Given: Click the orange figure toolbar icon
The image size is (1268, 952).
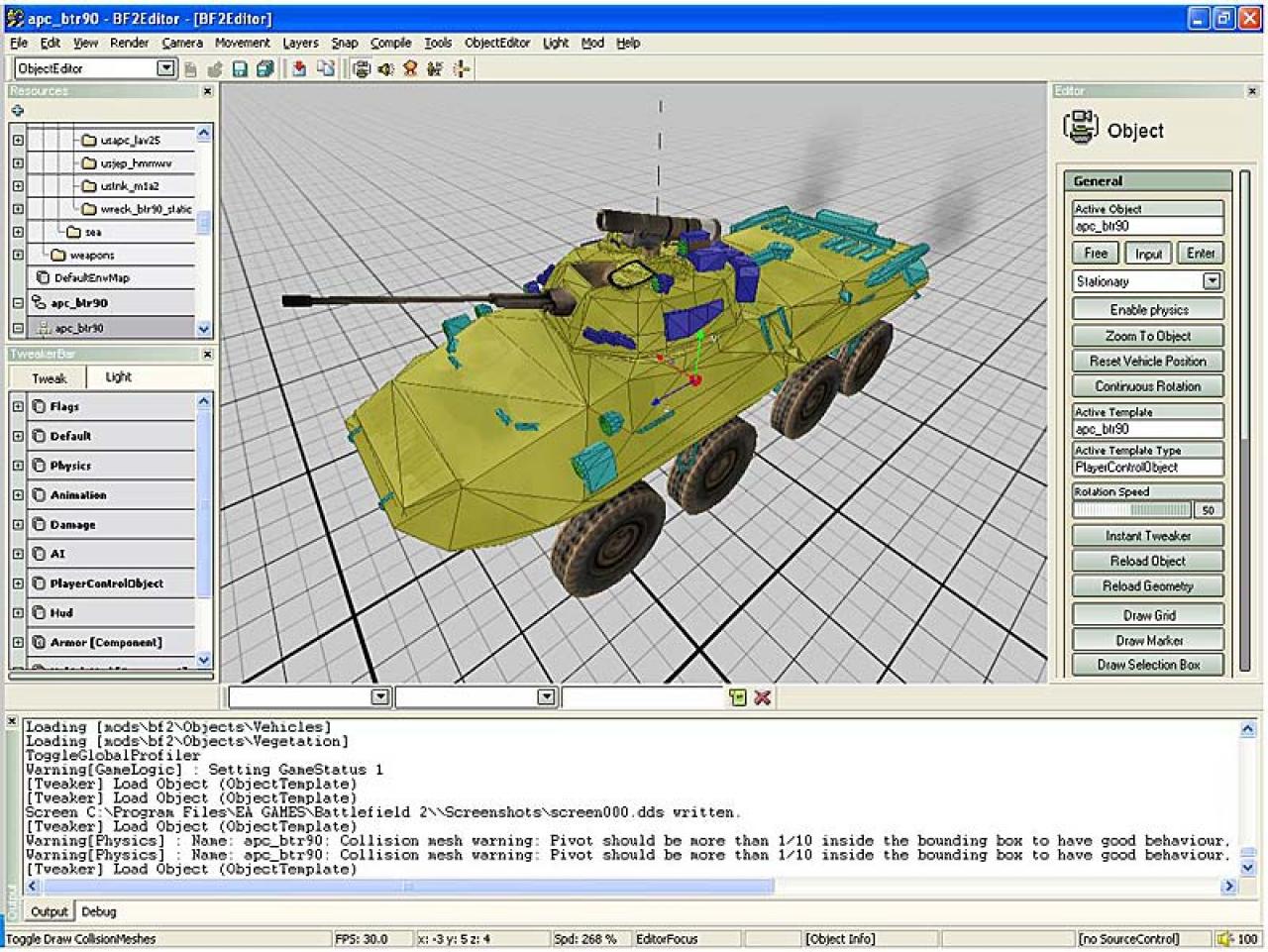Looking at the screenshot, I should click(410, 68).
